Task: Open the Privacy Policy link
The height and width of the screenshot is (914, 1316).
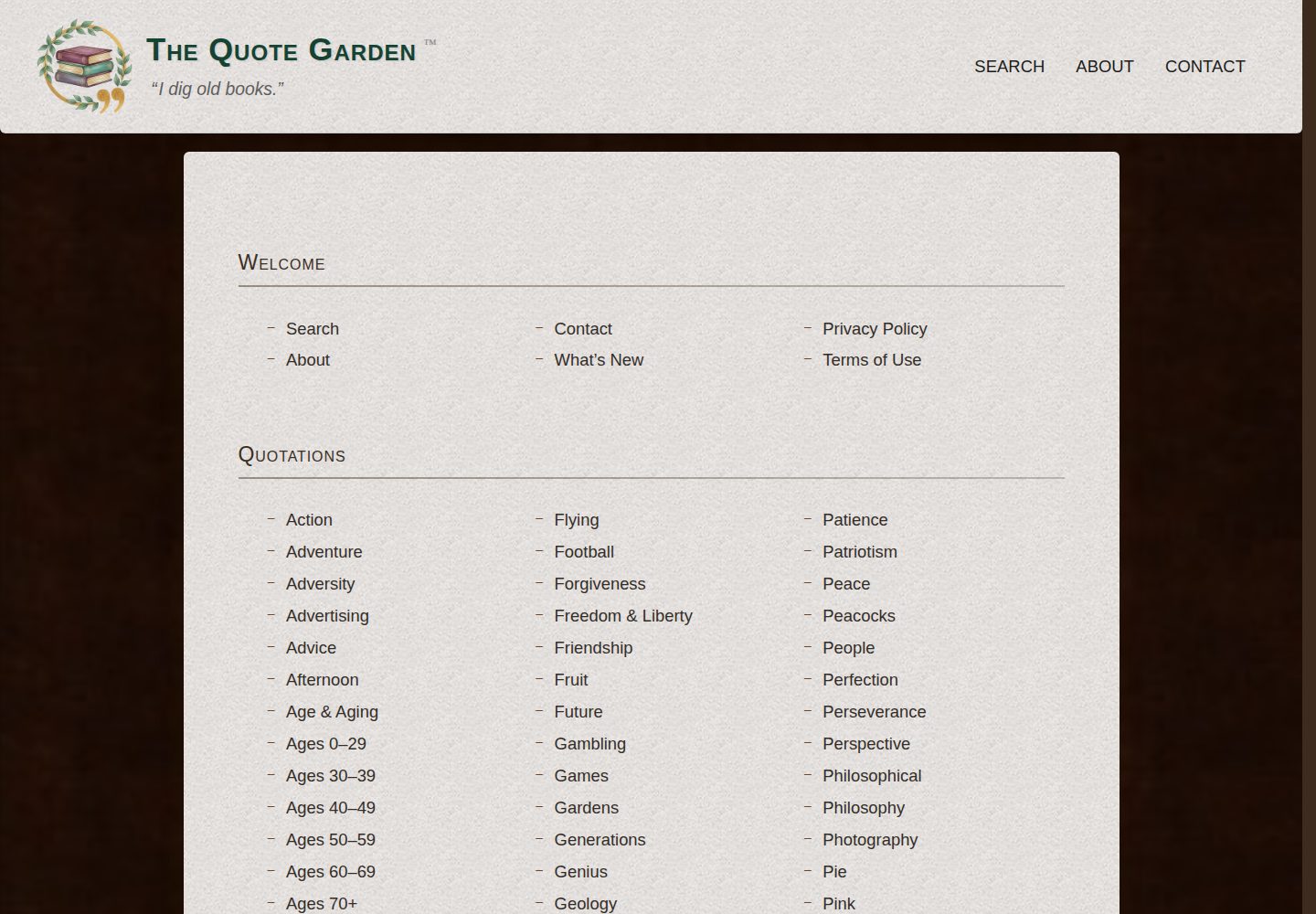Action: [x=875, y=329]
